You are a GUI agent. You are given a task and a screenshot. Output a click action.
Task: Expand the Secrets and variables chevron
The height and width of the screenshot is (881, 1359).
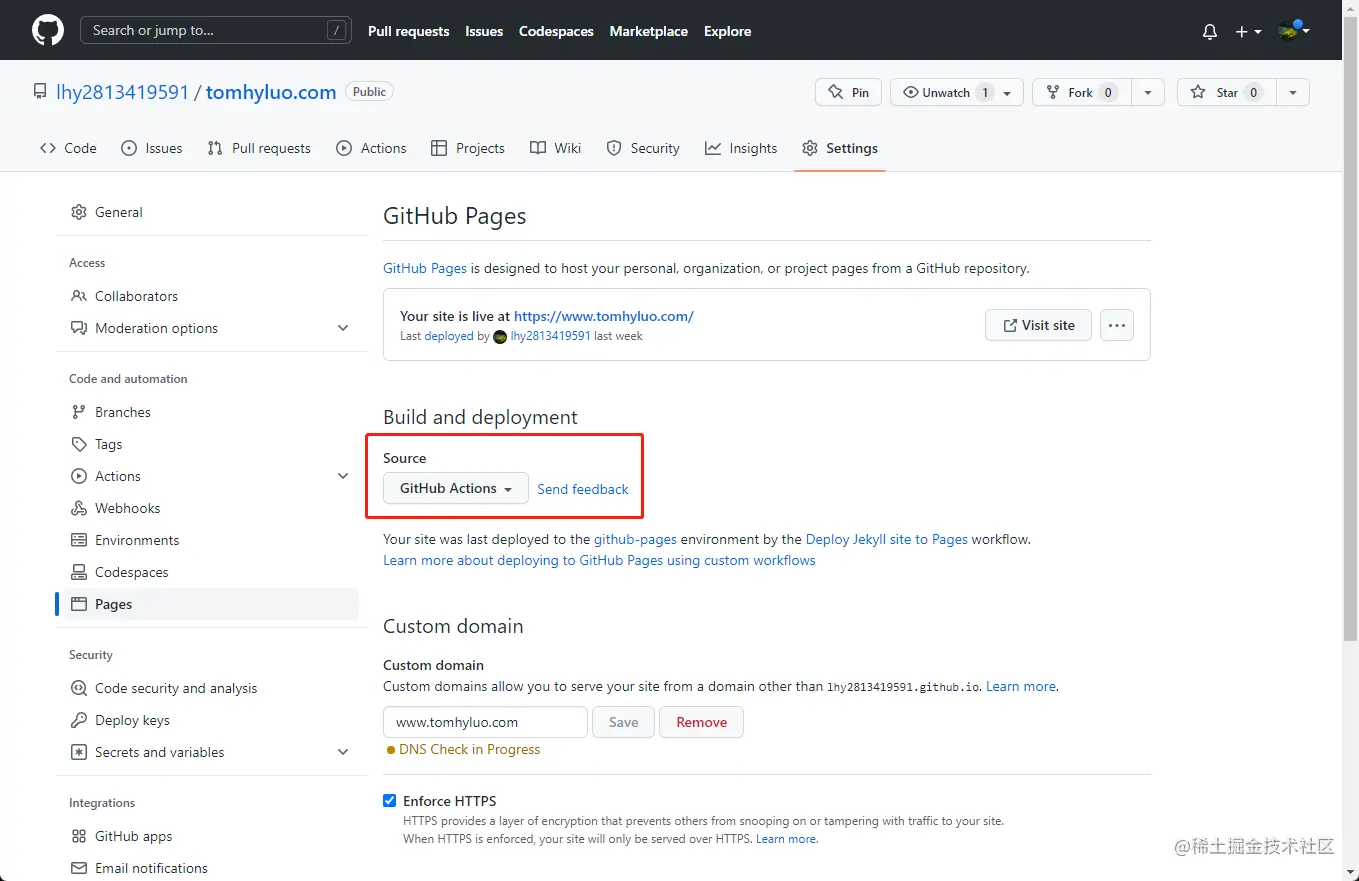pos(343,752)
